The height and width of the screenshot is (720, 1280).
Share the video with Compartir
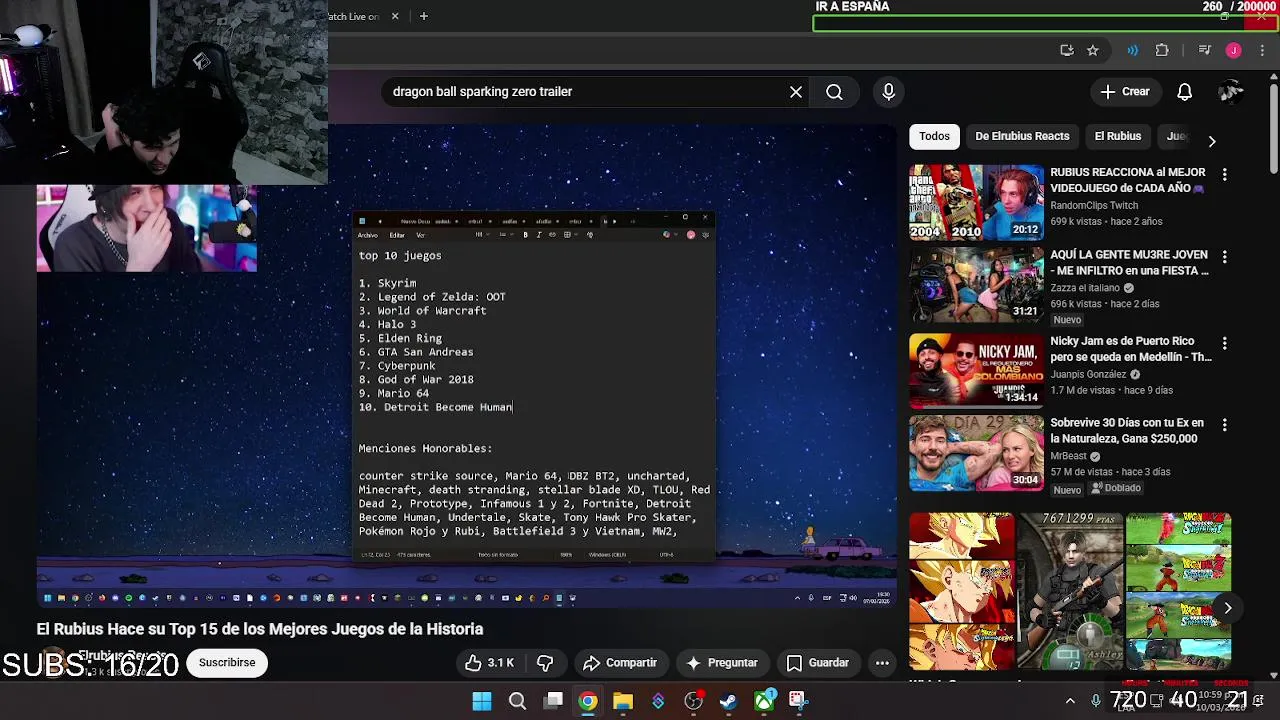click(x=620, y=663)
